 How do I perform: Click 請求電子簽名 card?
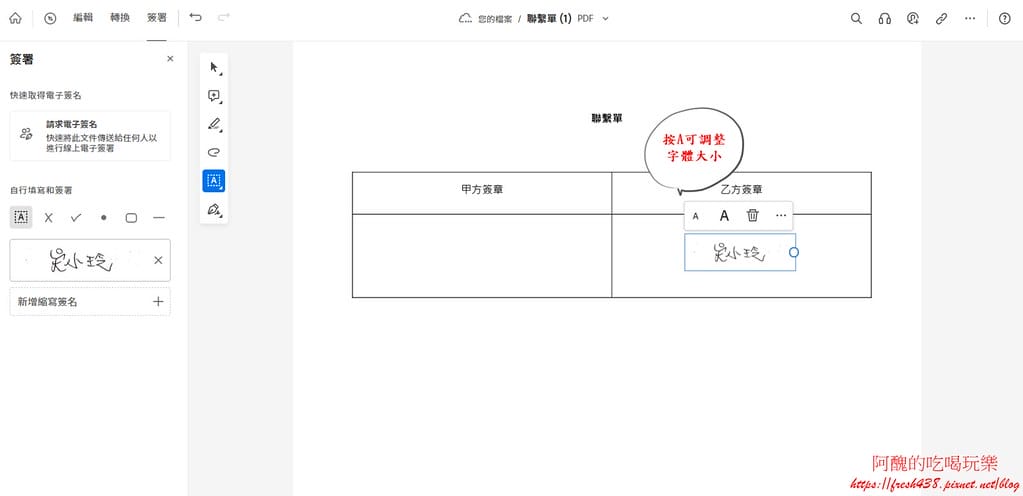click(90, 136)
